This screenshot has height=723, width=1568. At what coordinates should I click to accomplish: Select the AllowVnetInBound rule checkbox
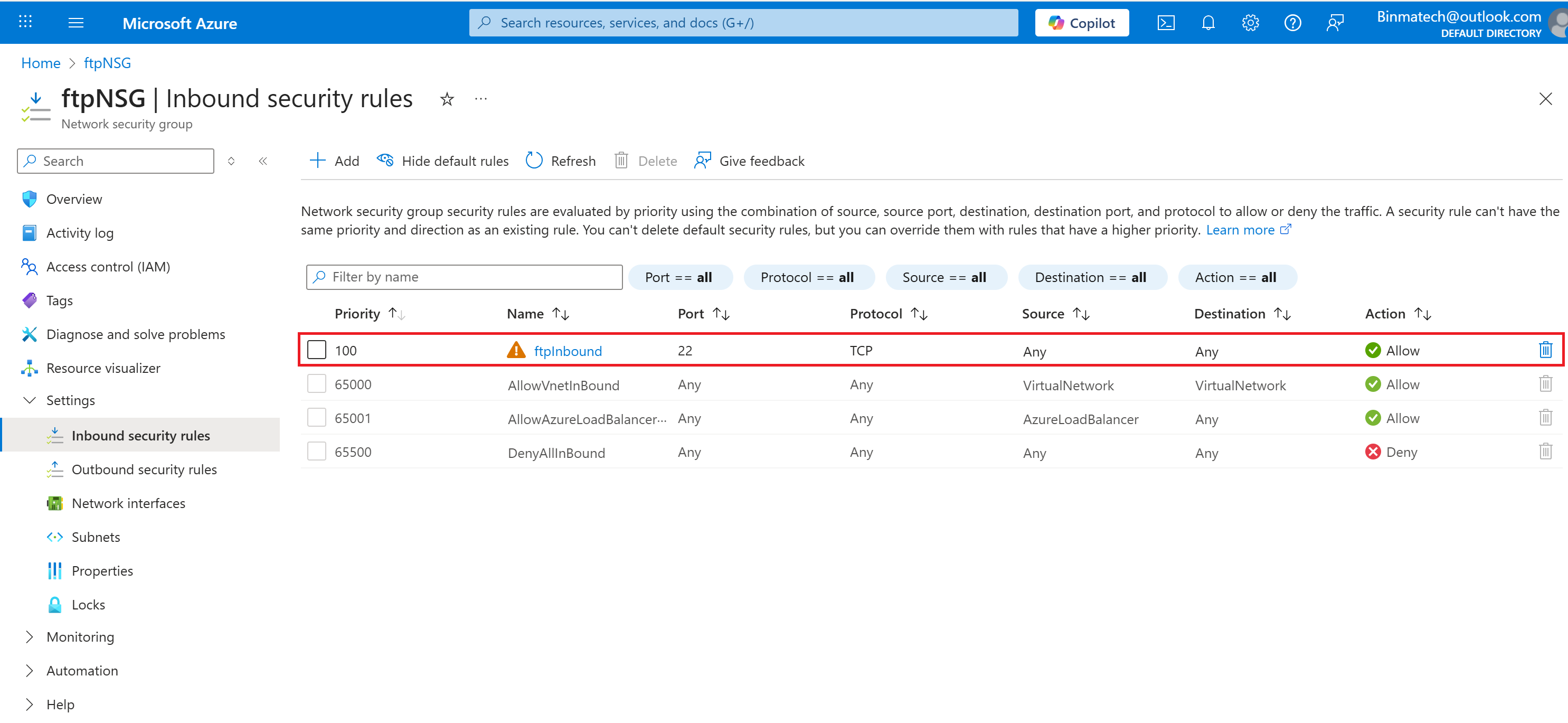point(317,384)
